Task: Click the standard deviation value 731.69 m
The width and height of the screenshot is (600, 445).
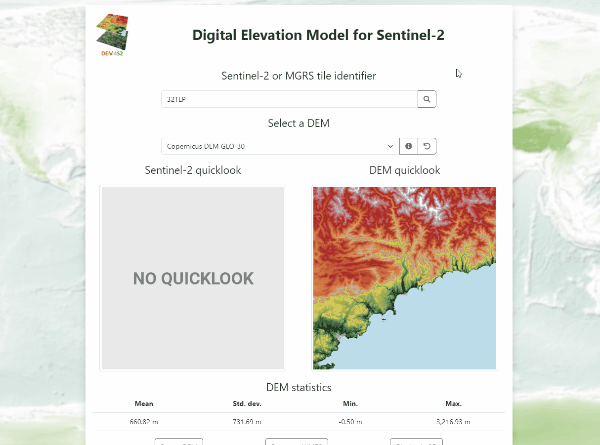Action: point(247,422)
